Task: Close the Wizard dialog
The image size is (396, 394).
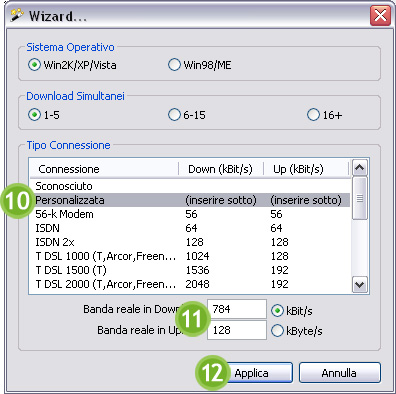Action: 380,15
